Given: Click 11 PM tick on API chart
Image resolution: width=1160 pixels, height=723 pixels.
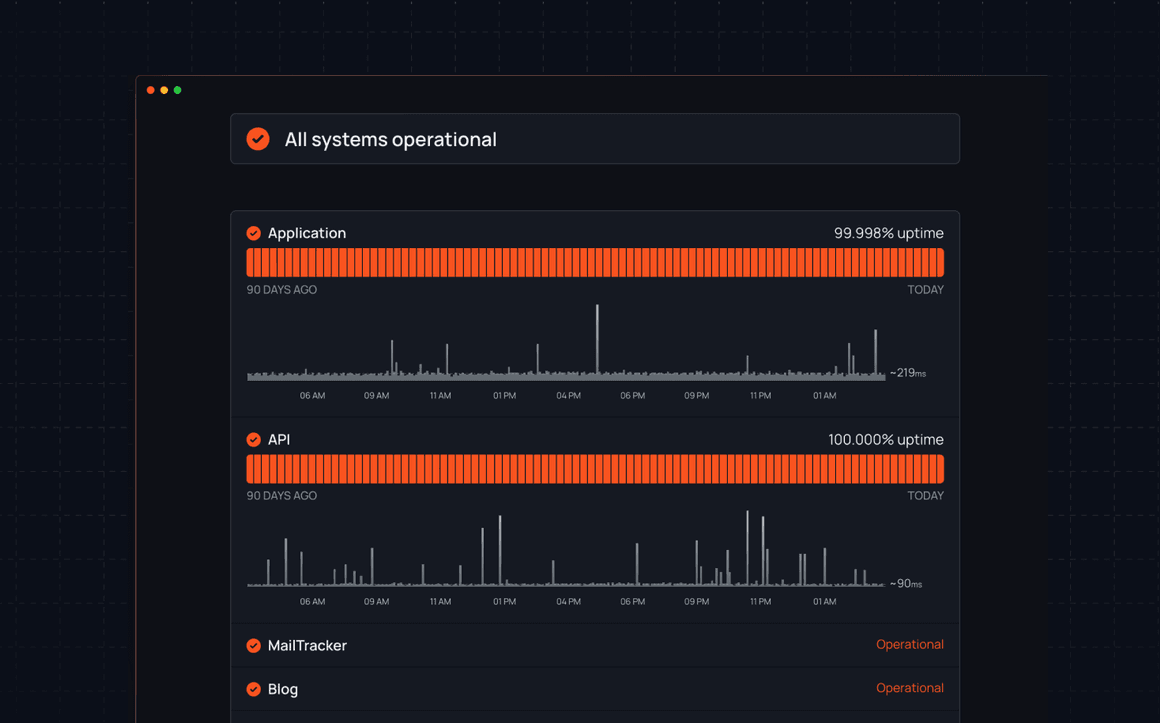Looking at the screenshot, I should point(761,602).
